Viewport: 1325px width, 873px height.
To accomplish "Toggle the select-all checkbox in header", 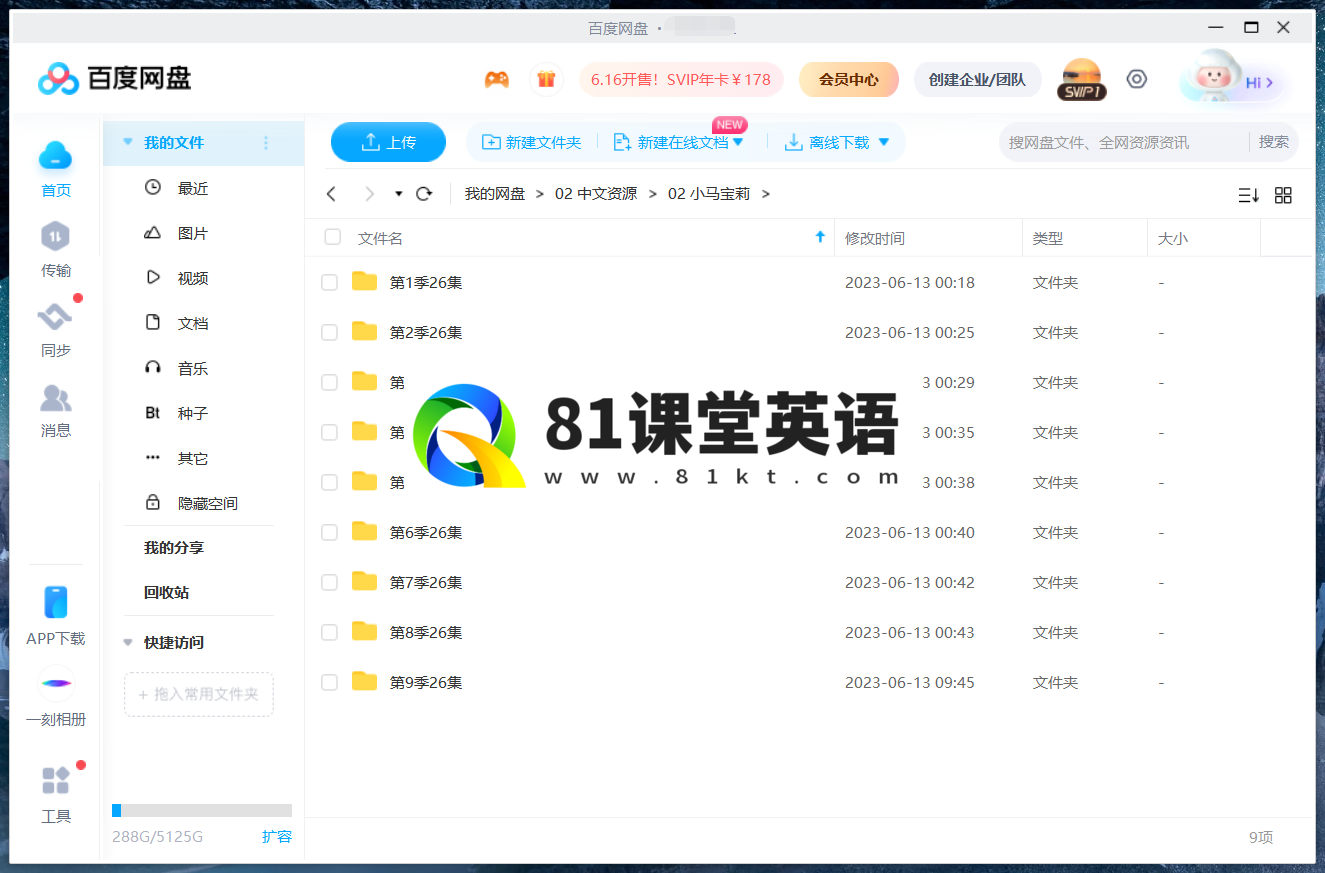I will 333,238.
